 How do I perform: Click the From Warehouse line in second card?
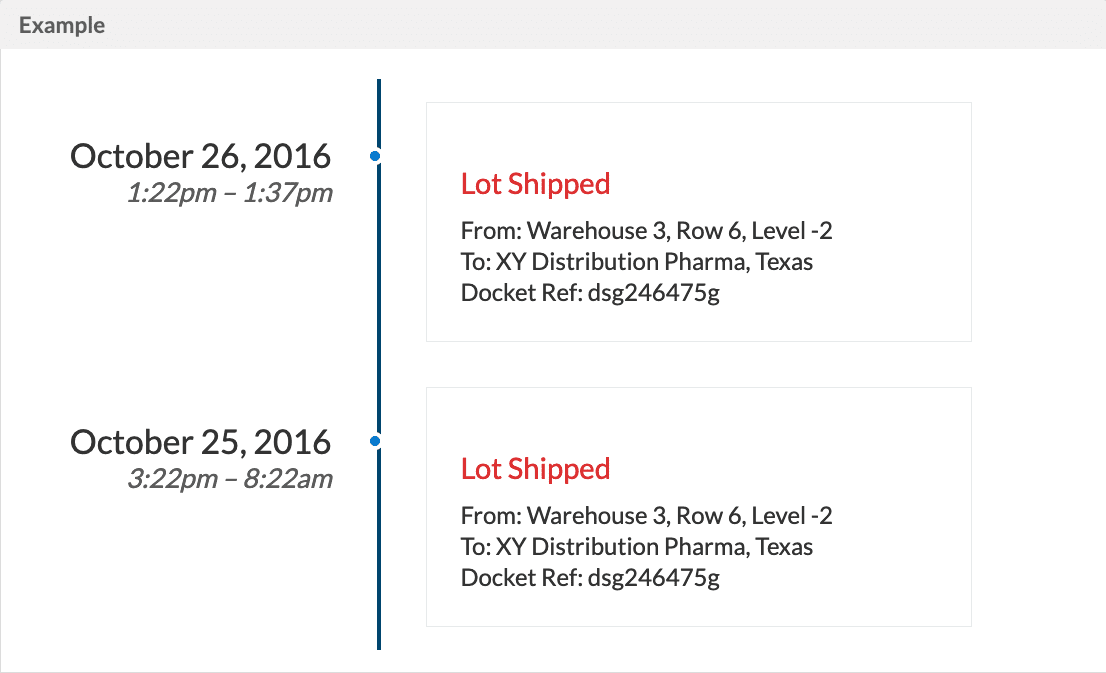pos(646,516)
